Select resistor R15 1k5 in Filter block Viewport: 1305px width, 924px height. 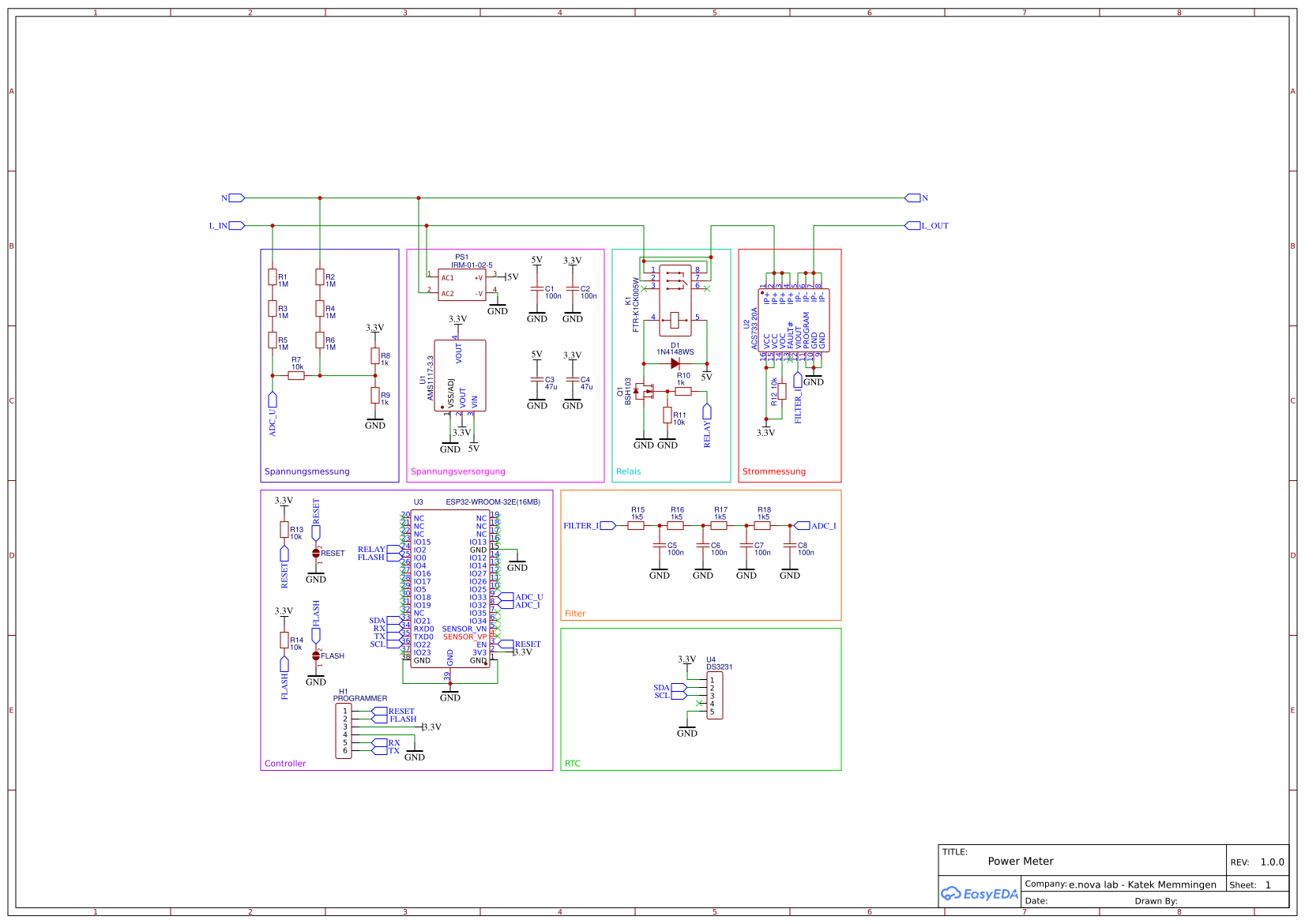pos(637,524)
